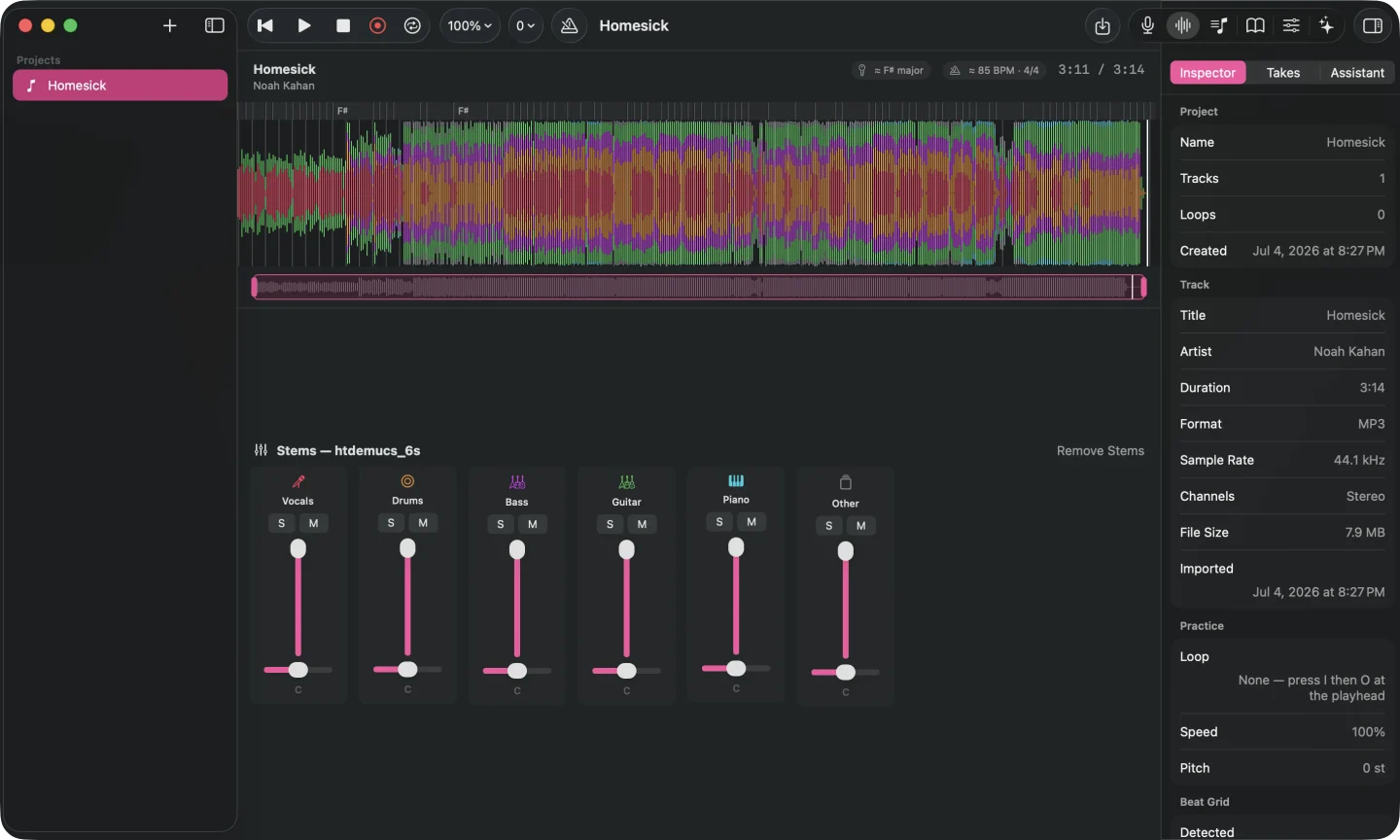1400x840 pixels.
Task: Click the Other stem icon
Action: (x=846, y=482)
